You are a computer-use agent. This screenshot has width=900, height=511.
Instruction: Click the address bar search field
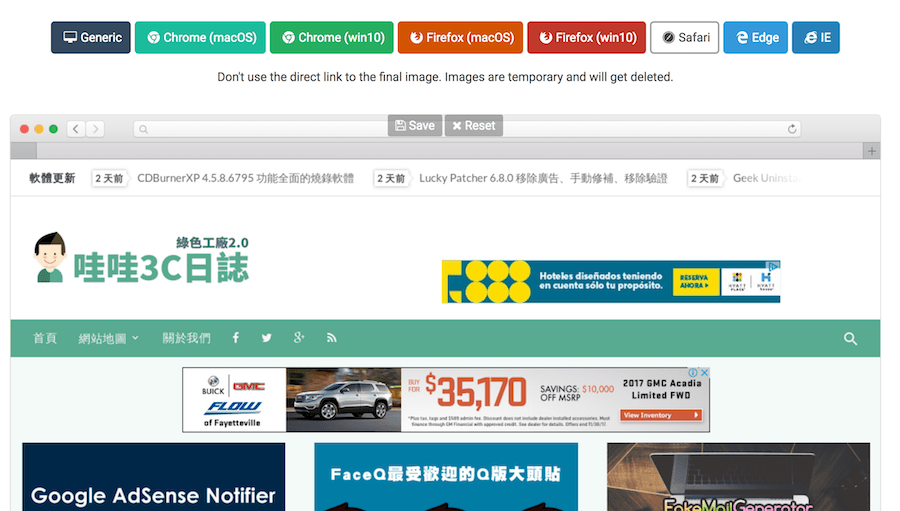pos(467,129)
